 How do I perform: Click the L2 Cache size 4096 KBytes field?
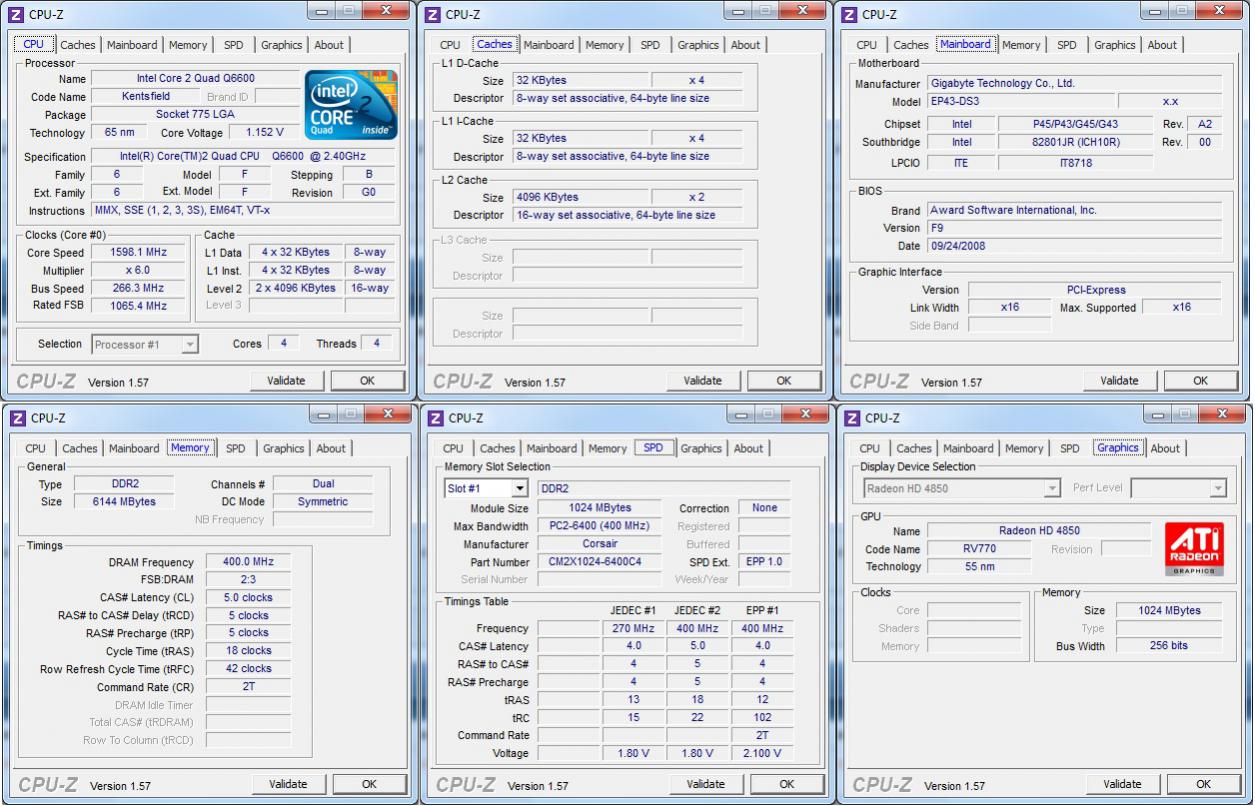pyautogui.click(x=581, y=197)
